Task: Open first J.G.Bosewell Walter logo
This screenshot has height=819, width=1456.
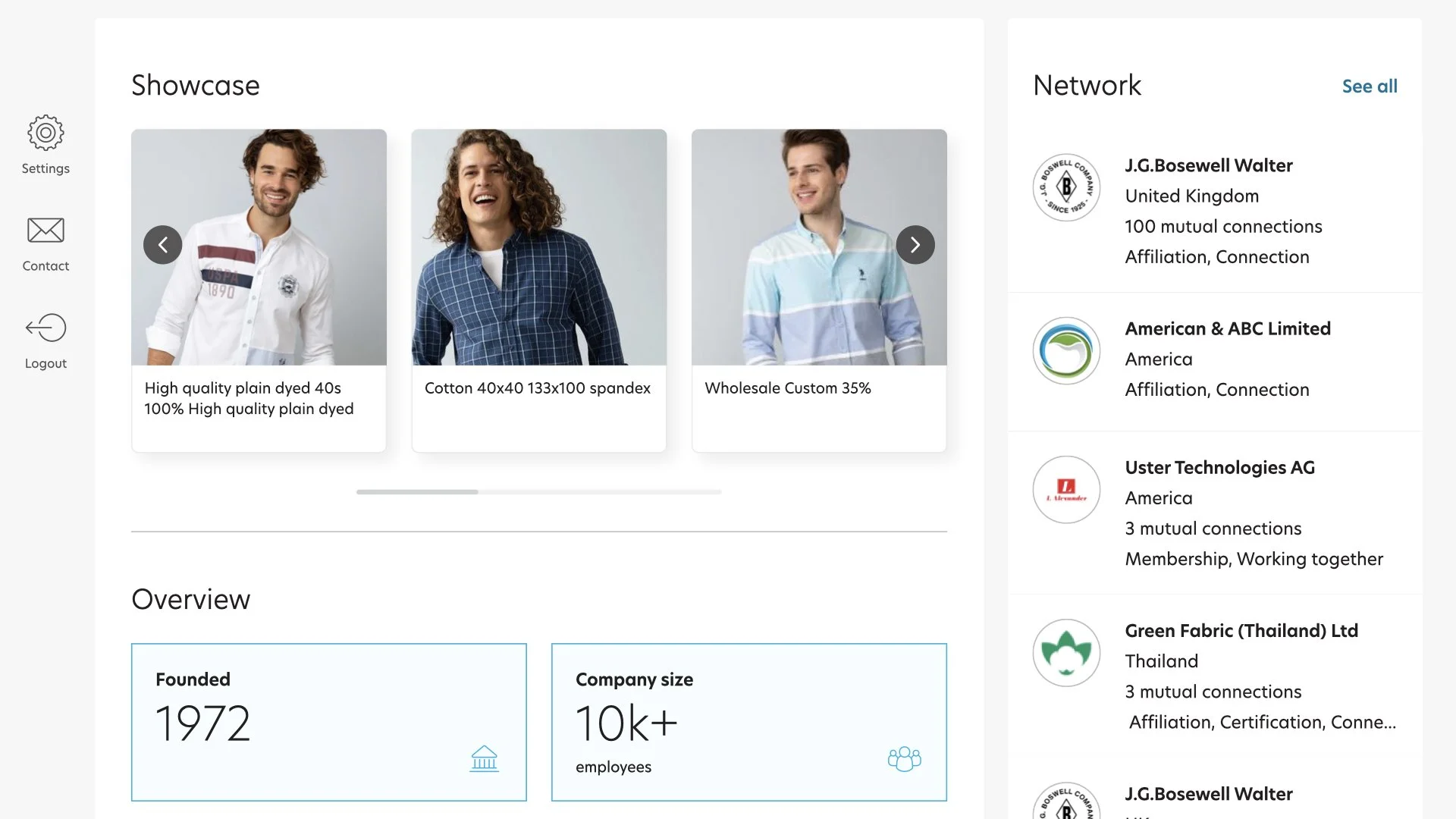Action: pos(1066,187)
